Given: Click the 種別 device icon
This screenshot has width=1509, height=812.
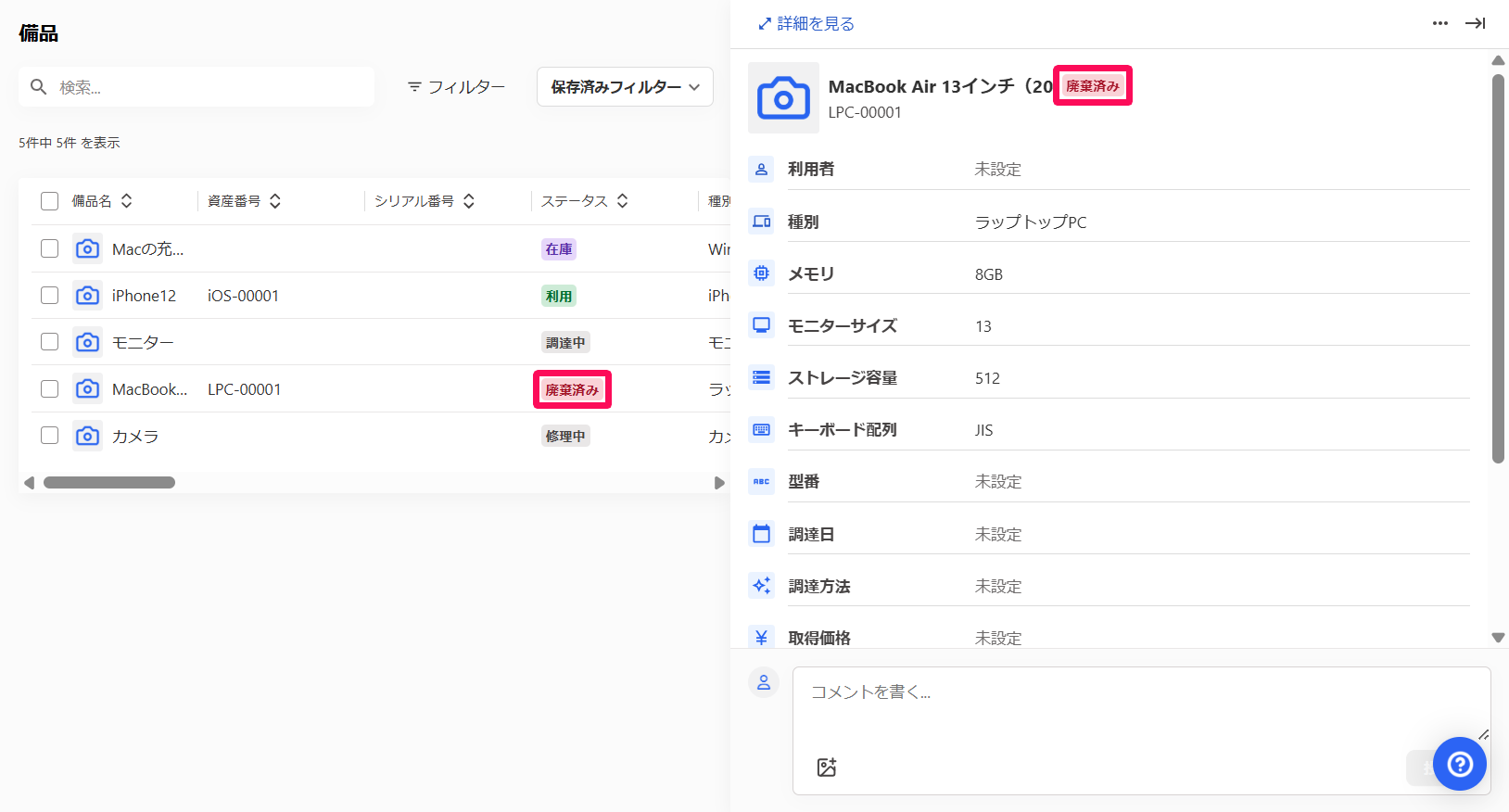Looking at the screenshot, I should (x=761, y=222).
